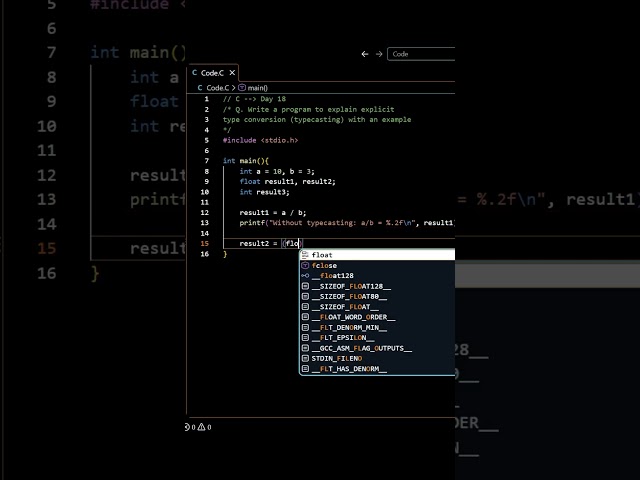Open errors count in status bar
Screen dimensions: 640x480
click(x=190, y=427)
